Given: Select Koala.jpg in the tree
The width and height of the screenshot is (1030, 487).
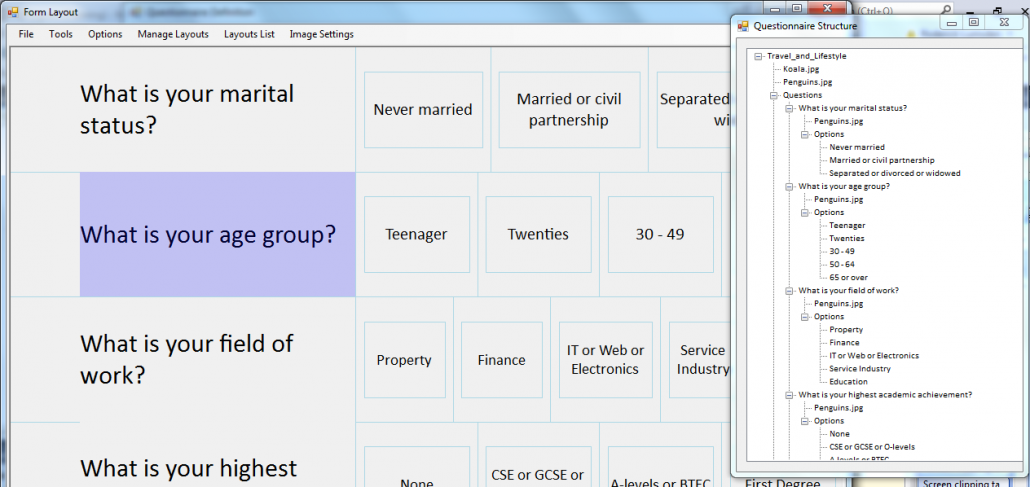Looking at the screenshot, I should (800, 69).
